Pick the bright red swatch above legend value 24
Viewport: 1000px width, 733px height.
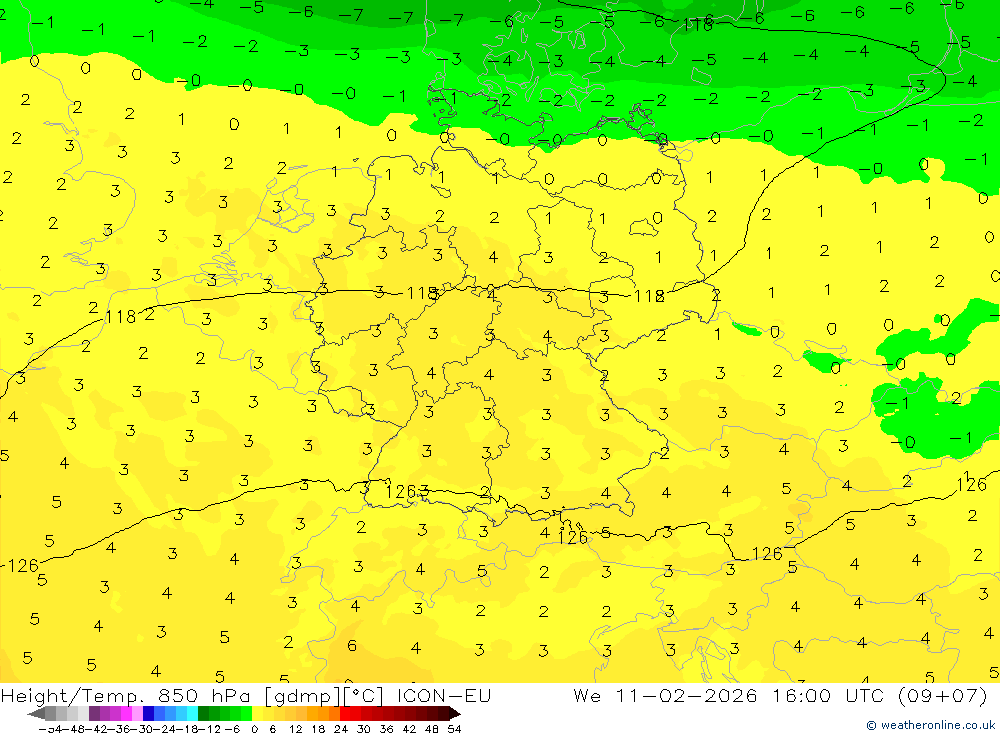[x=345, y=713]
